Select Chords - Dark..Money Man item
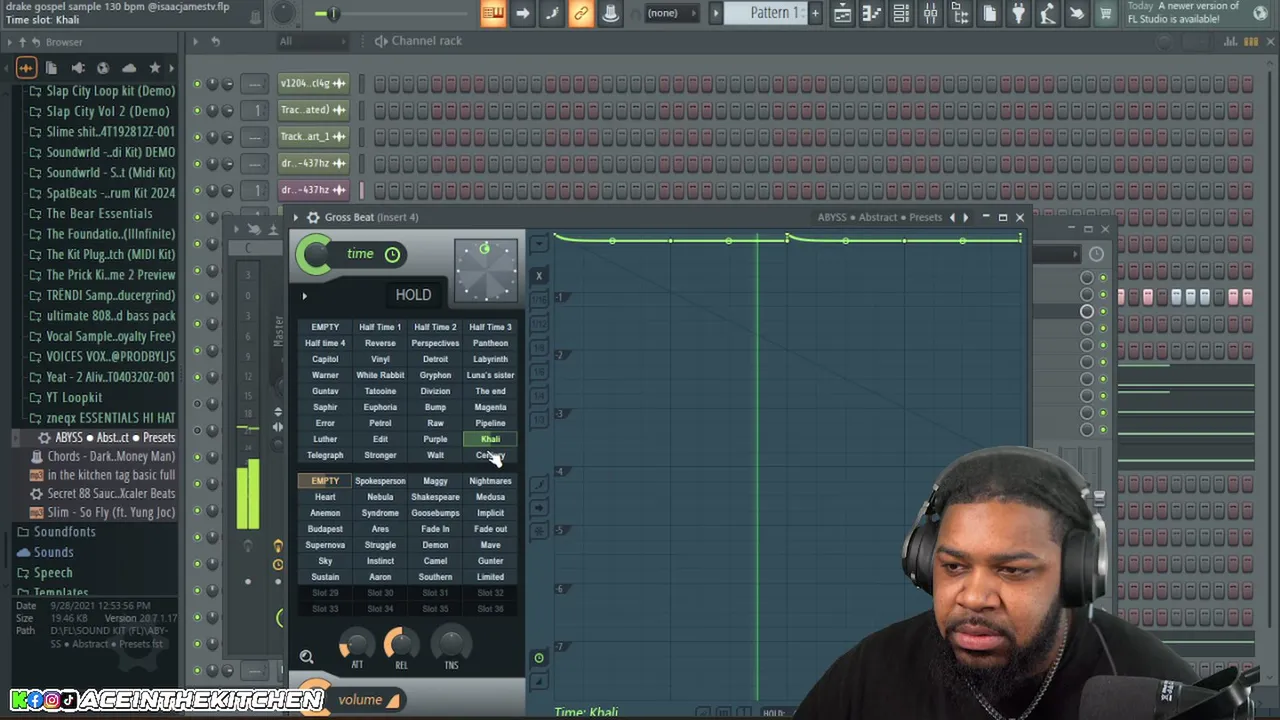The height and width of the screenshot is (720, 1280). tap(101, 457)
